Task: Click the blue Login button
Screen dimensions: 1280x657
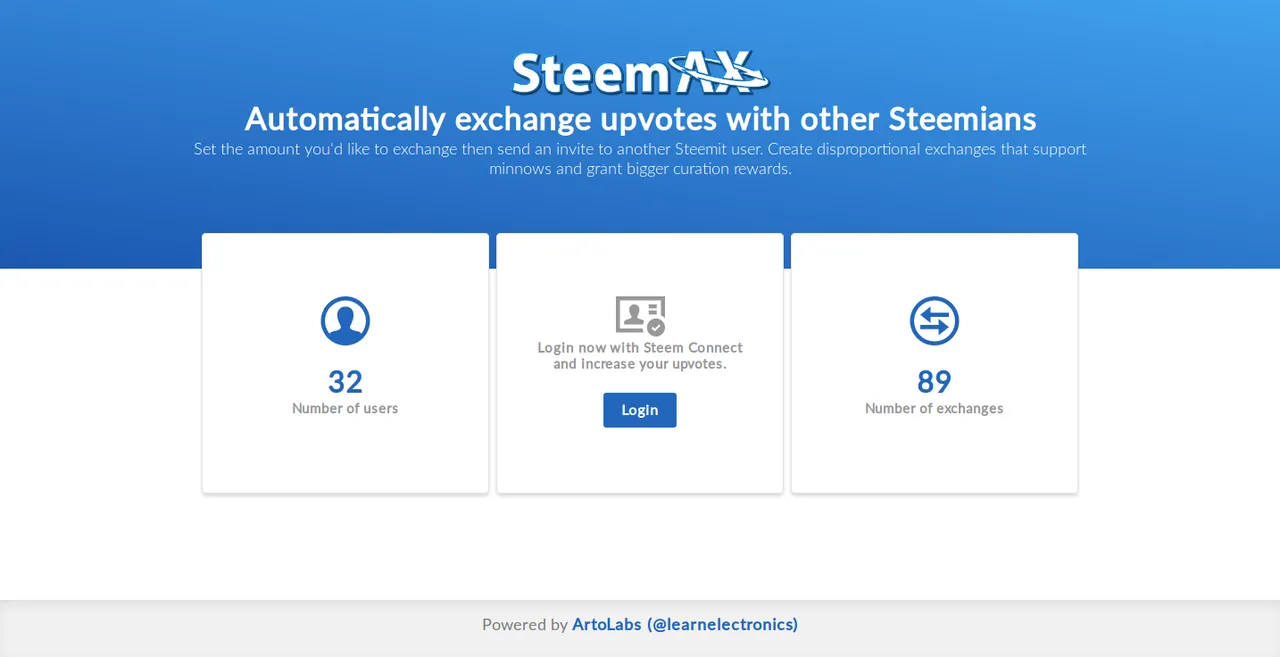Action: [x=640, y=410]
